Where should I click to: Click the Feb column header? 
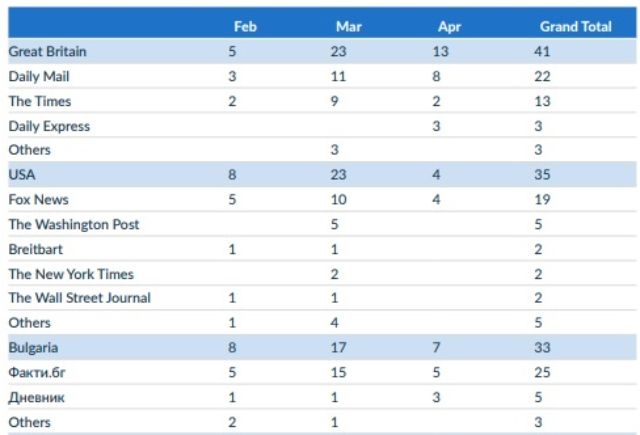pyautogui.click(x=245, y=27)
